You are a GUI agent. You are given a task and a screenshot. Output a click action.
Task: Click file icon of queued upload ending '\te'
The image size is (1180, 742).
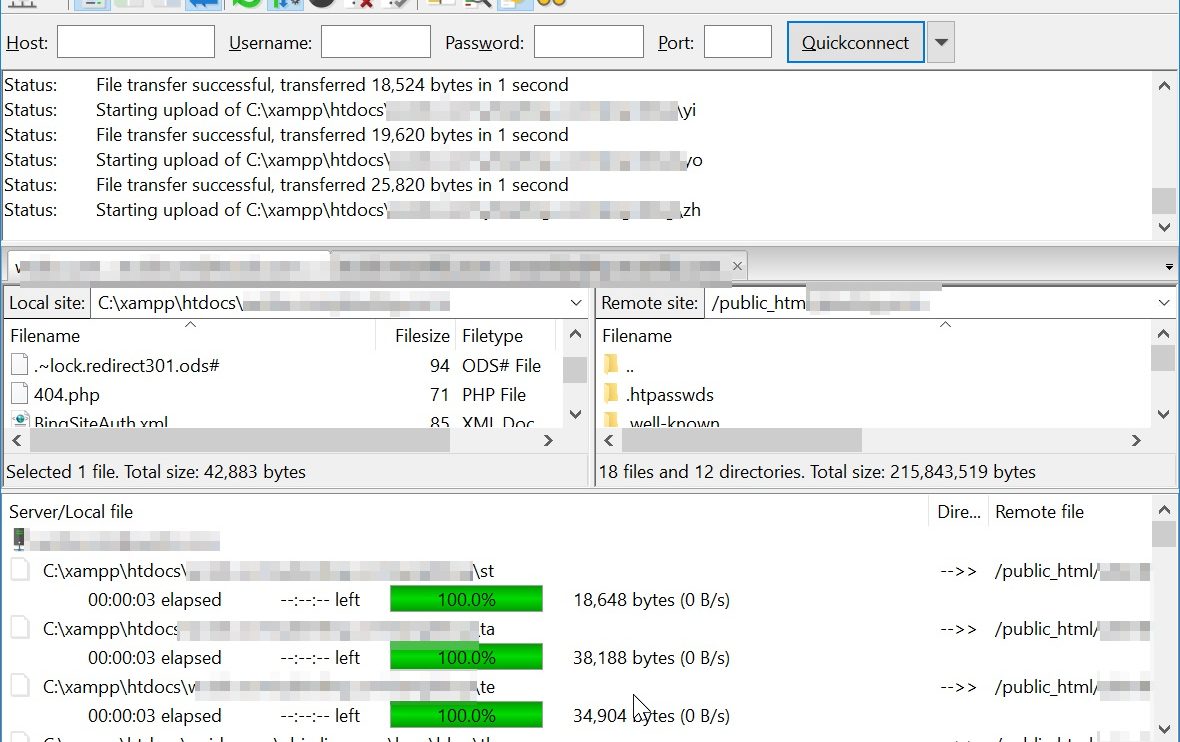[20, 686]
